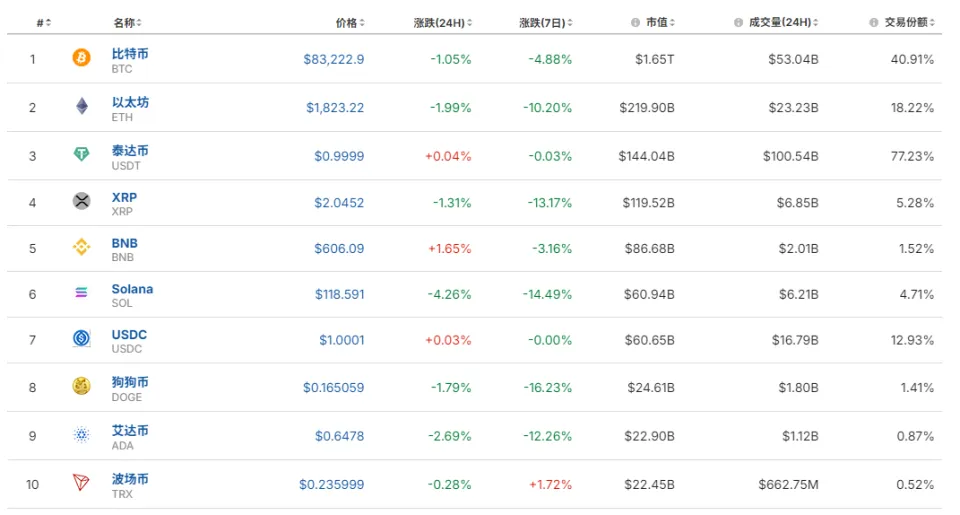960x515 pixels.
Task: Click BNB price $606.09
Action: [339, 249]
